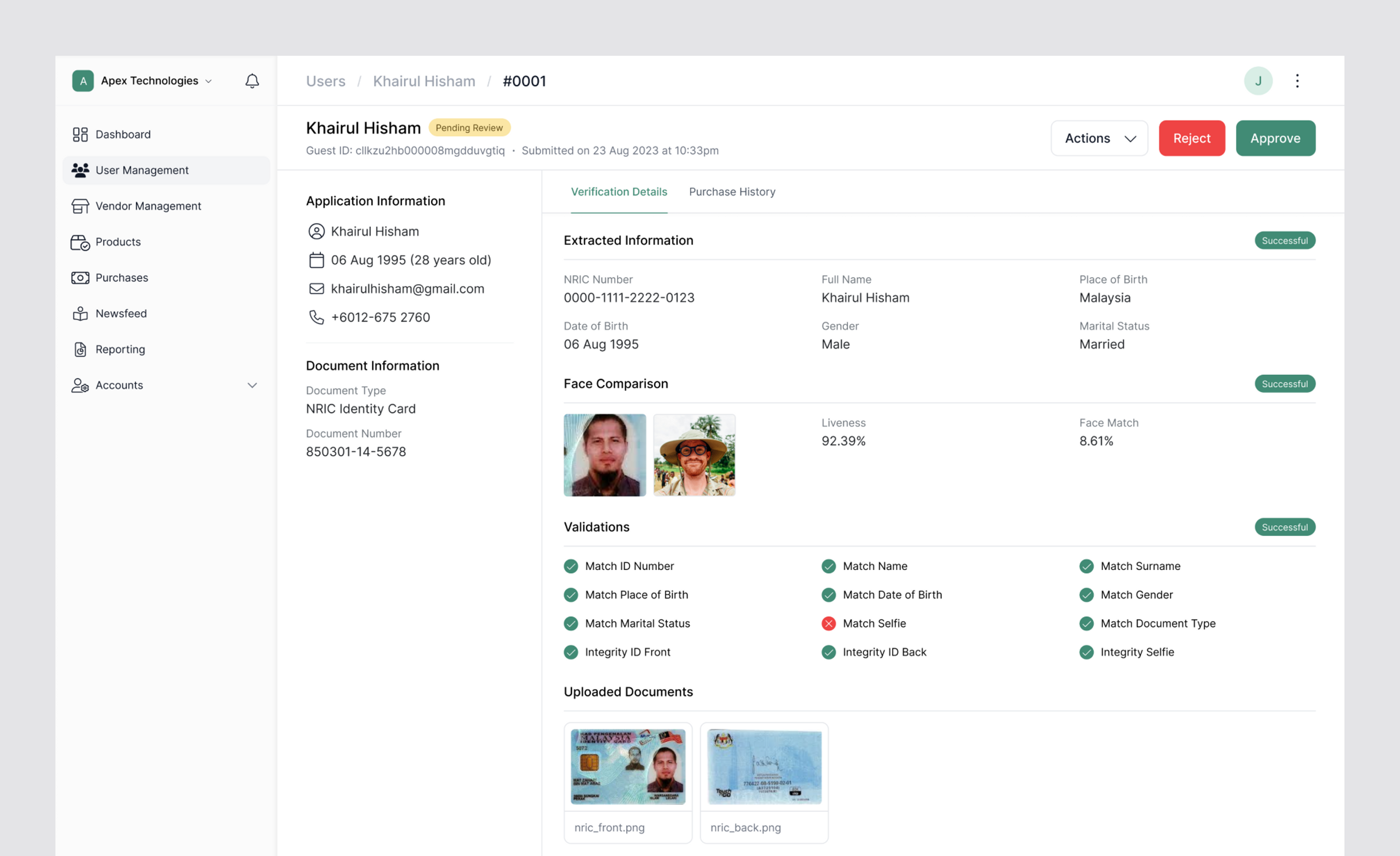
Task: Click the user avatar labeled J
Action: tap(1258, 81)
